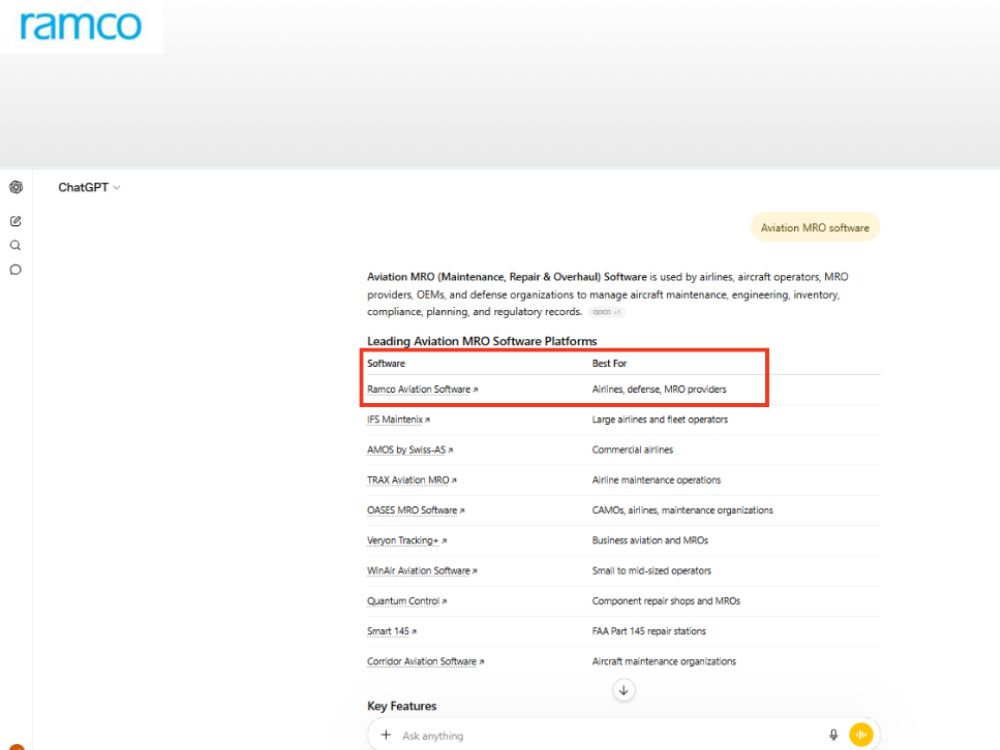The height and width of the screenshot is (750, 1000).
Task: Click the microphone dictation icon
Action: coord(833,735)
